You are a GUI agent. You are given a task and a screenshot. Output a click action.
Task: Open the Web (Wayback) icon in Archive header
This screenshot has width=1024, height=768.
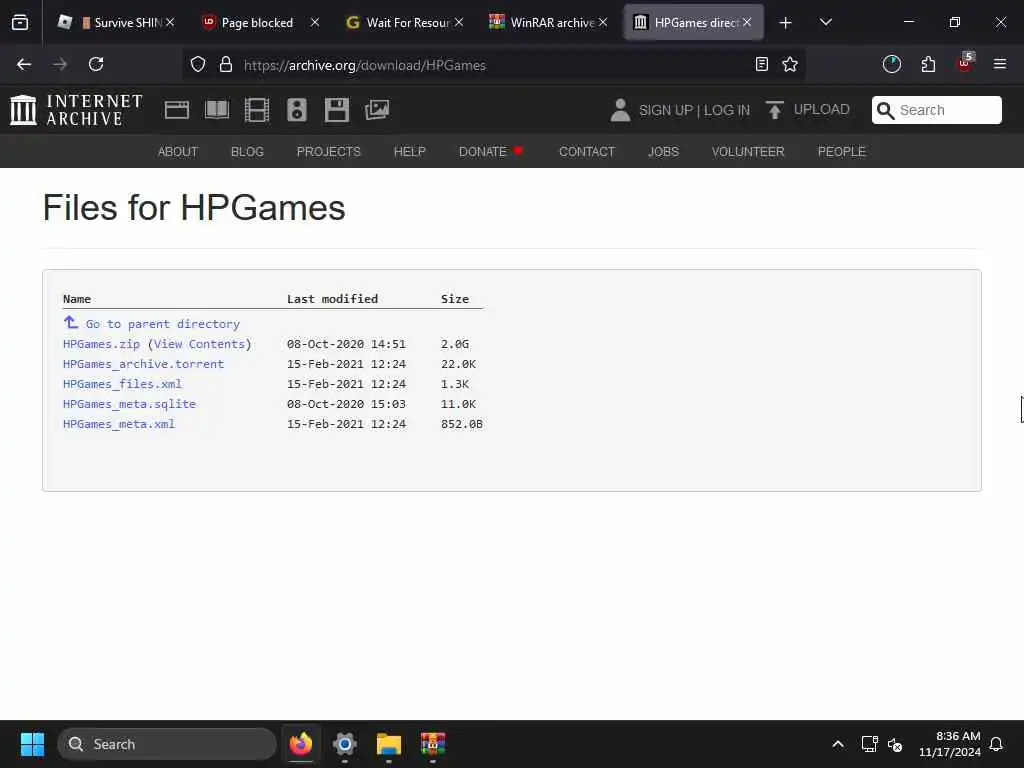[177, 110]
